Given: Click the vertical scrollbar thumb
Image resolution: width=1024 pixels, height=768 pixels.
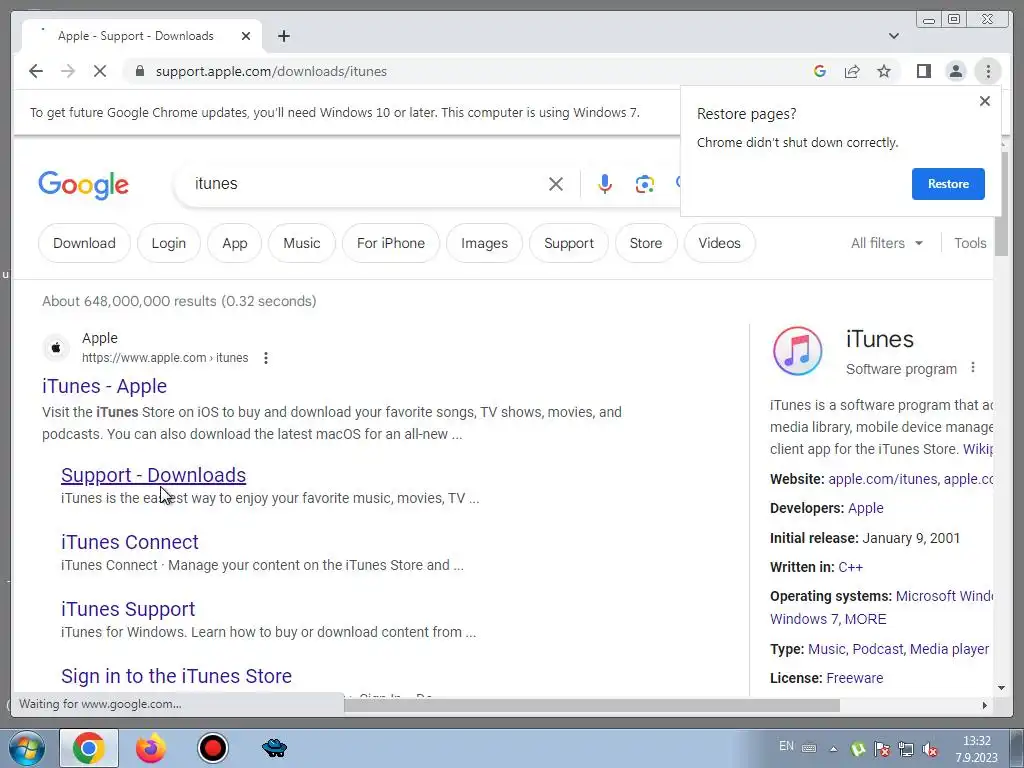Looking at the screenshot, I should pyautogui.click(x=1002, y=202).
